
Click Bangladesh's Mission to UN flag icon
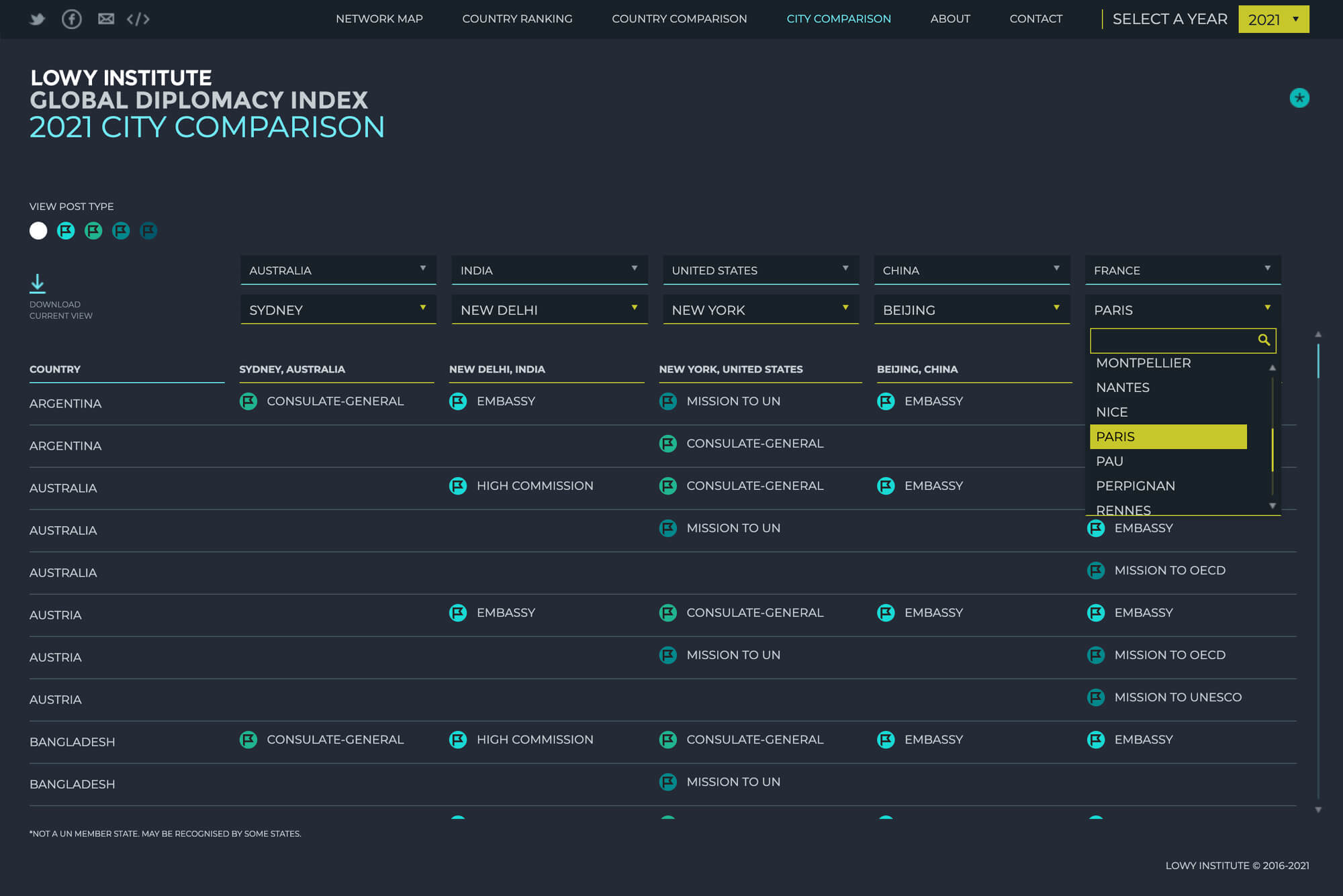[668, 782]
